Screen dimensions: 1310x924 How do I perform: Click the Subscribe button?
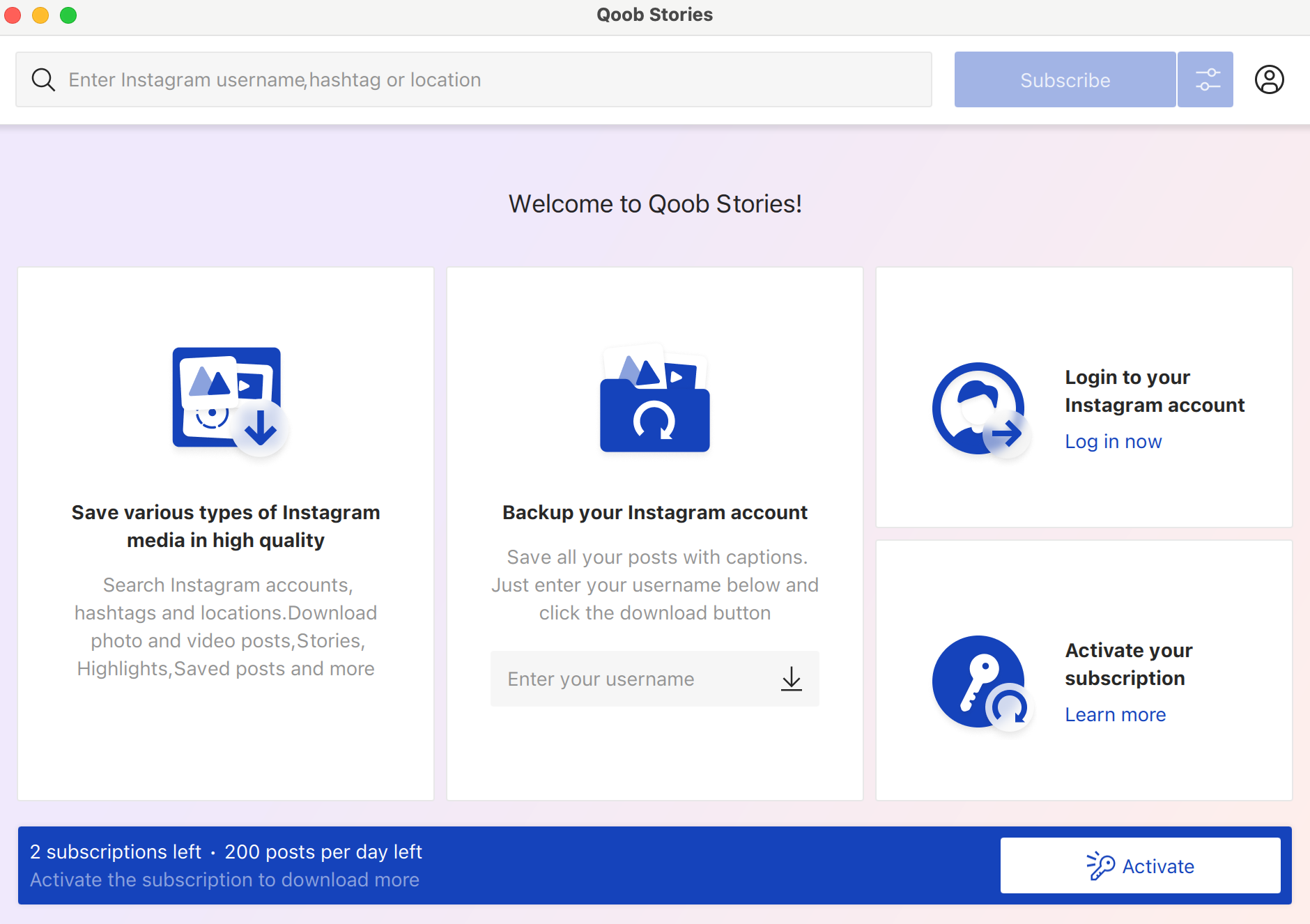click(x=1065, y=79)
